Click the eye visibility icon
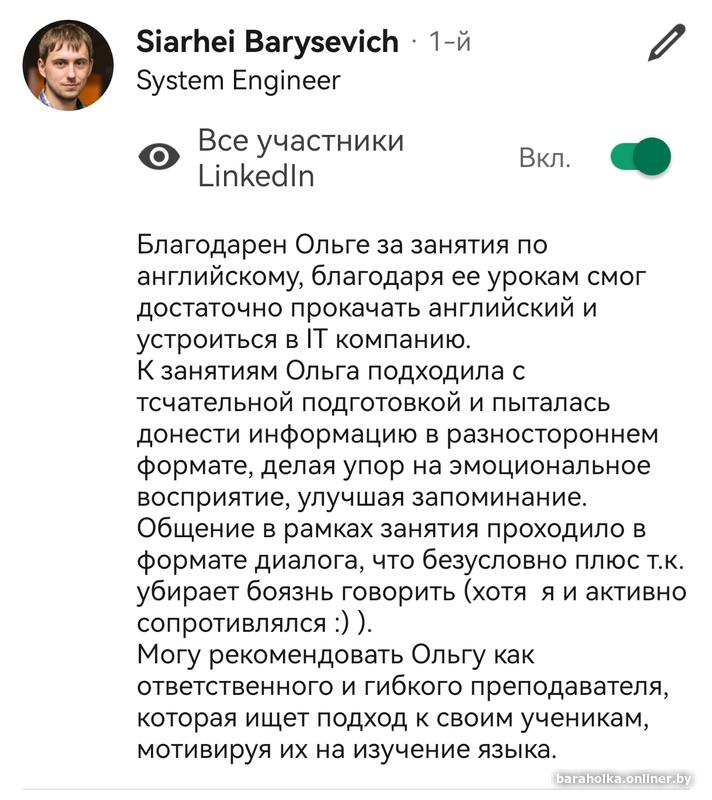The image size is (712, 800). pyautogui.click(x=159, y=157)
